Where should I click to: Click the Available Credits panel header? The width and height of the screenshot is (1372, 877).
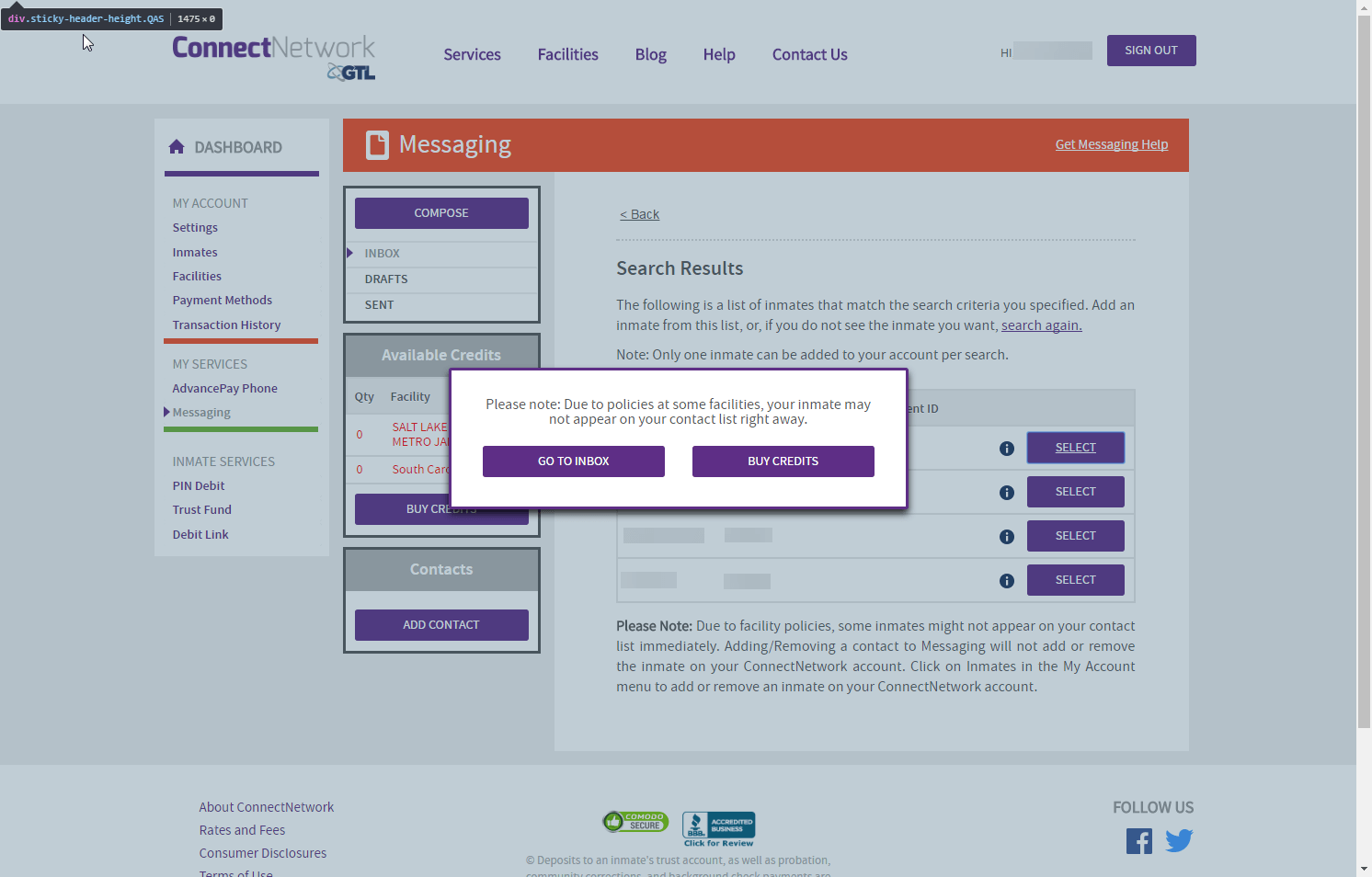point(441,356)
